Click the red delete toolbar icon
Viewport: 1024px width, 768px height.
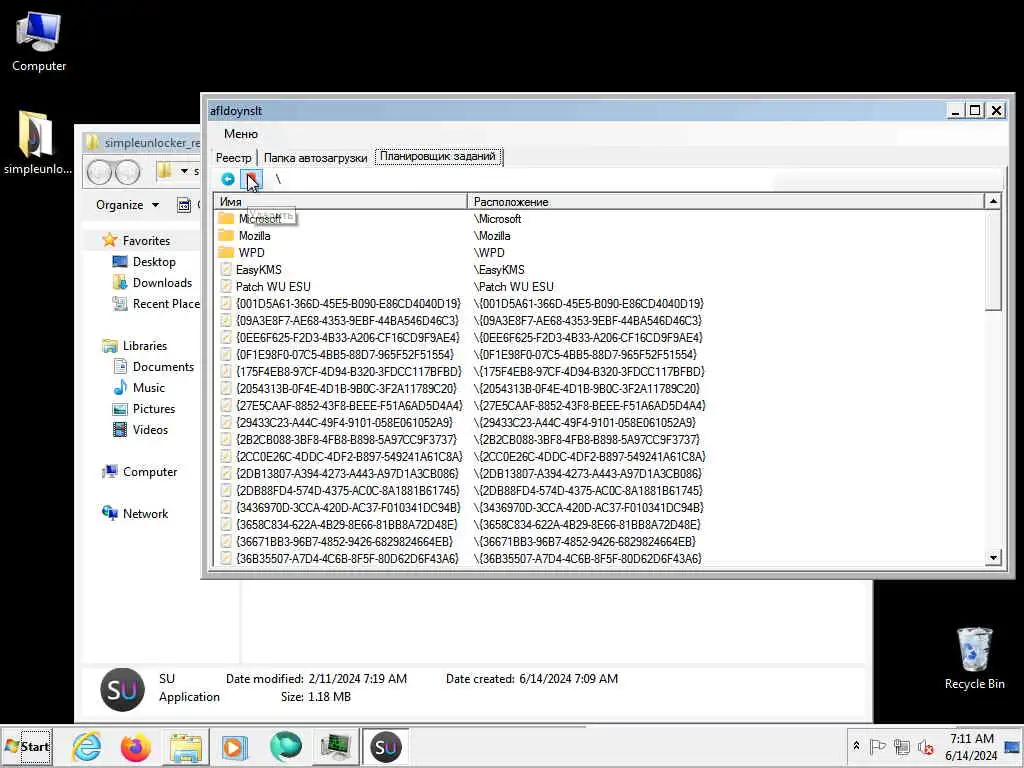pyautogui.click(x=251, y=179)
